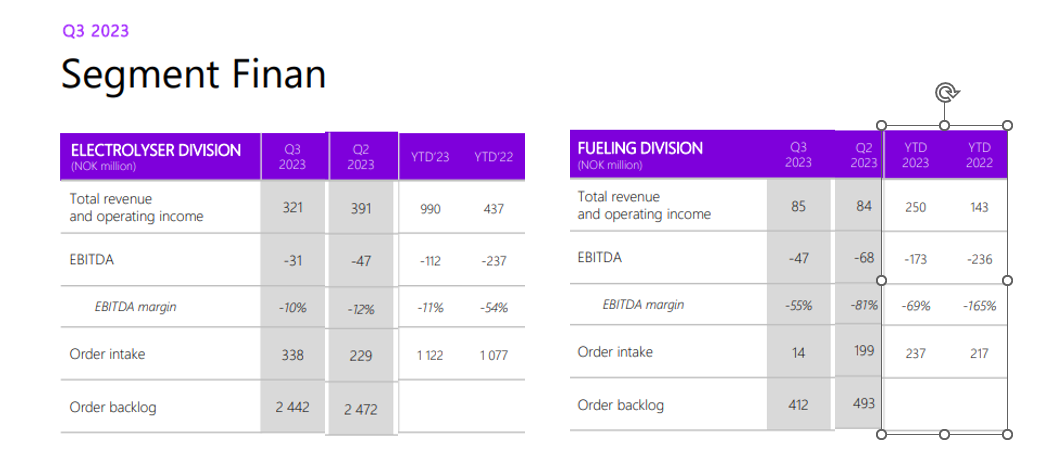Viewport: 1053px width, 470px height.
Task: Click the "Segment Finan" slide title
Action: pos(193,75)
